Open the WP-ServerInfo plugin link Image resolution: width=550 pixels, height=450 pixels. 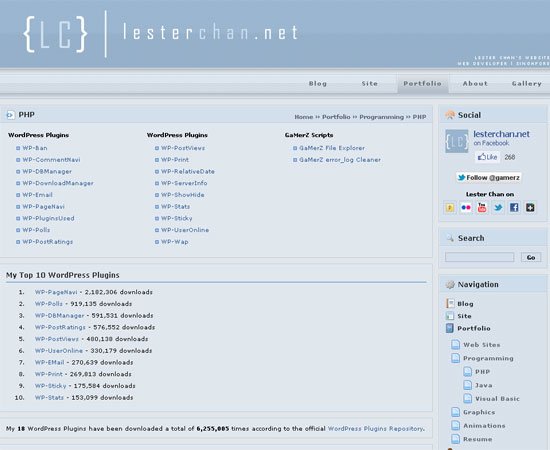[184, 183]
